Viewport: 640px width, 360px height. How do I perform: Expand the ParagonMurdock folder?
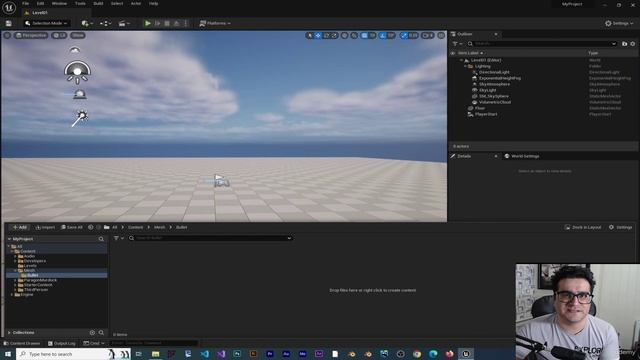[x=16, y=280]
